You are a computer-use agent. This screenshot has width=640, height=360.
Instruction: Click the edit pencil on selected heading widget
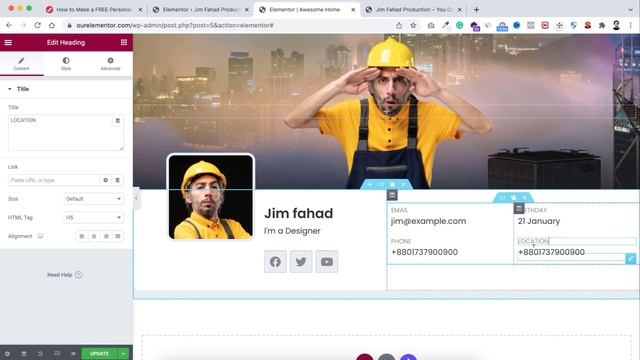[631, 258]
